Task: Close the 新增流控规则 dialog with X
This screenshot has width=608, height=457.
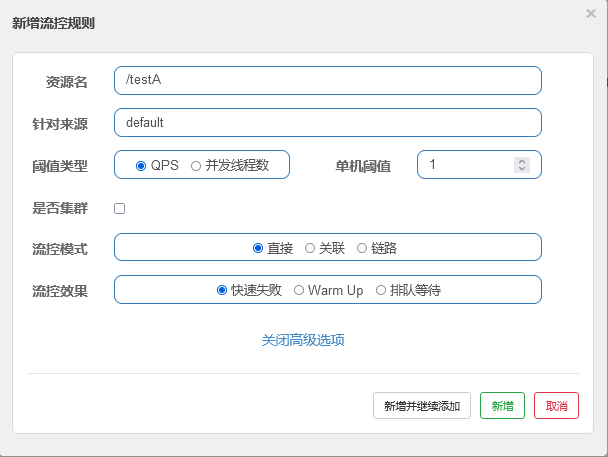Action: coord(591,14)
